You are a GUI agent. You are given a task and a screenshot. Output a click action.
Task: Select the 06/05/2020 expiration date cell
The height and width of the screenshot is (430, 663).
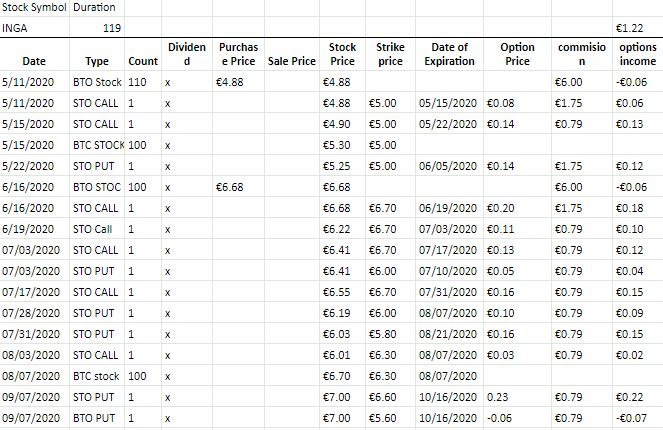click(x=449, y=166)
